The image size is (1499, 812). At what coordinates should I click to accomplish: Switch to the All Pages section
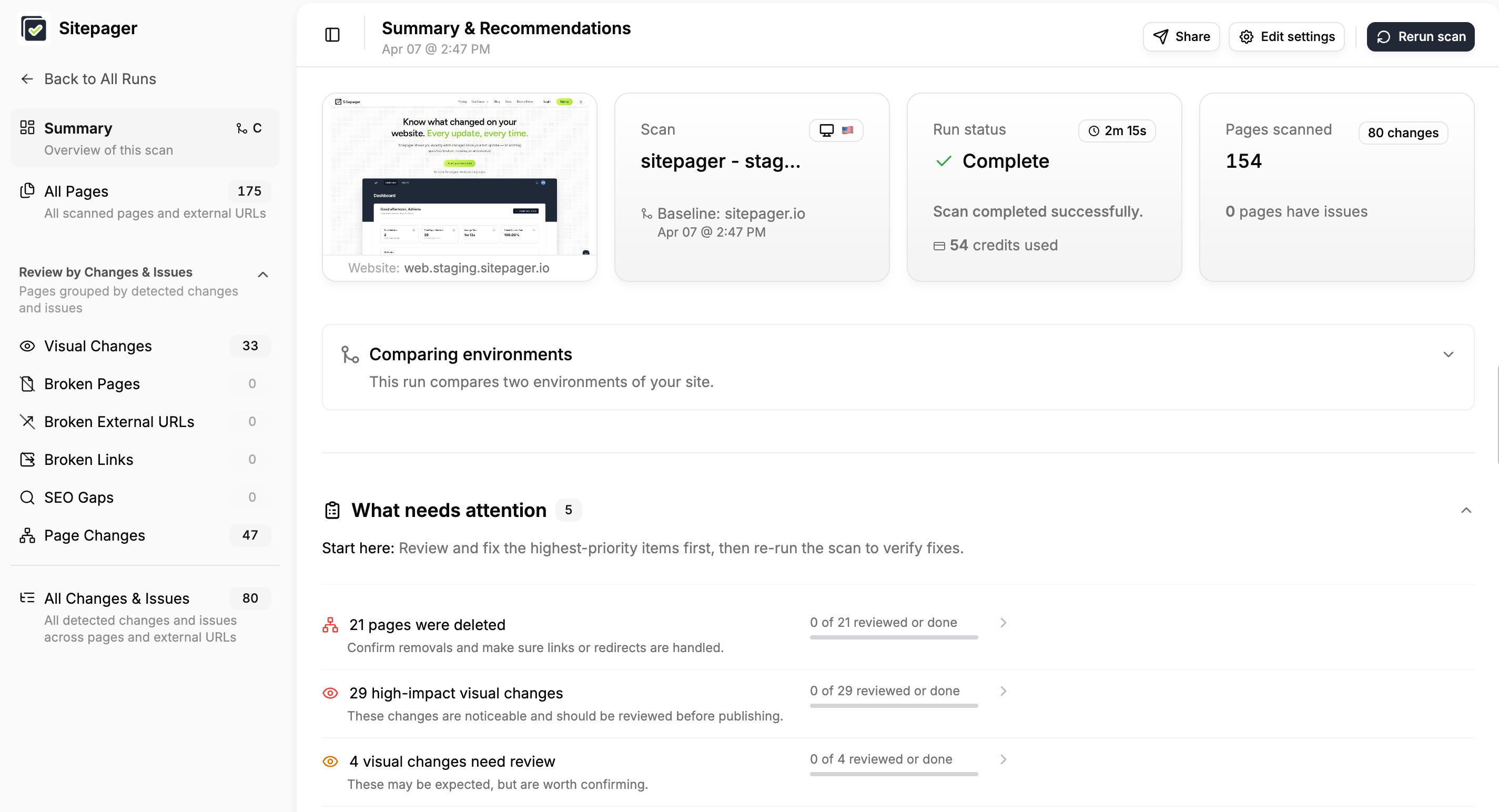coord(76,191)
